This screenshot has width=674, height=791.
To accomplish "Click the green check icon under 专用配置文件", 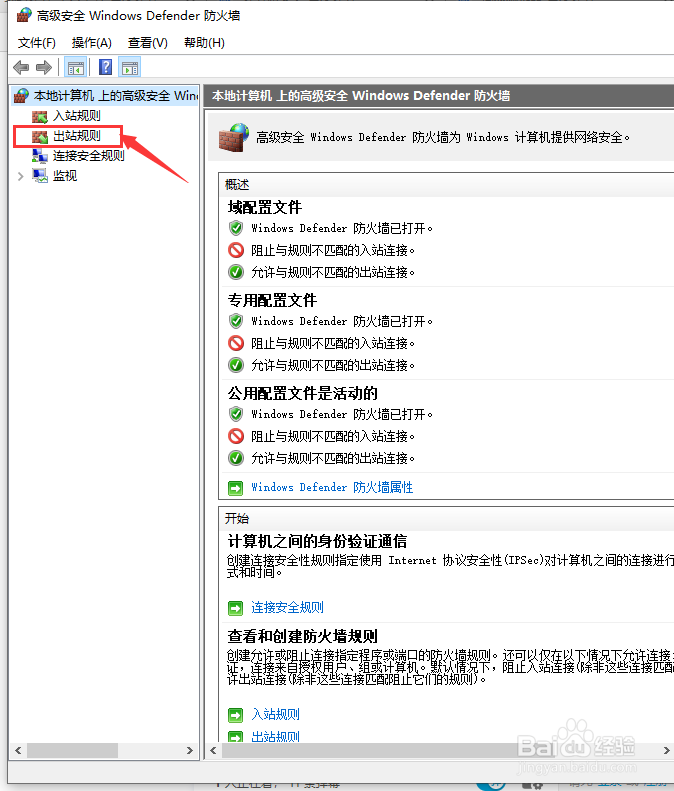I will [x=236, y=365].
